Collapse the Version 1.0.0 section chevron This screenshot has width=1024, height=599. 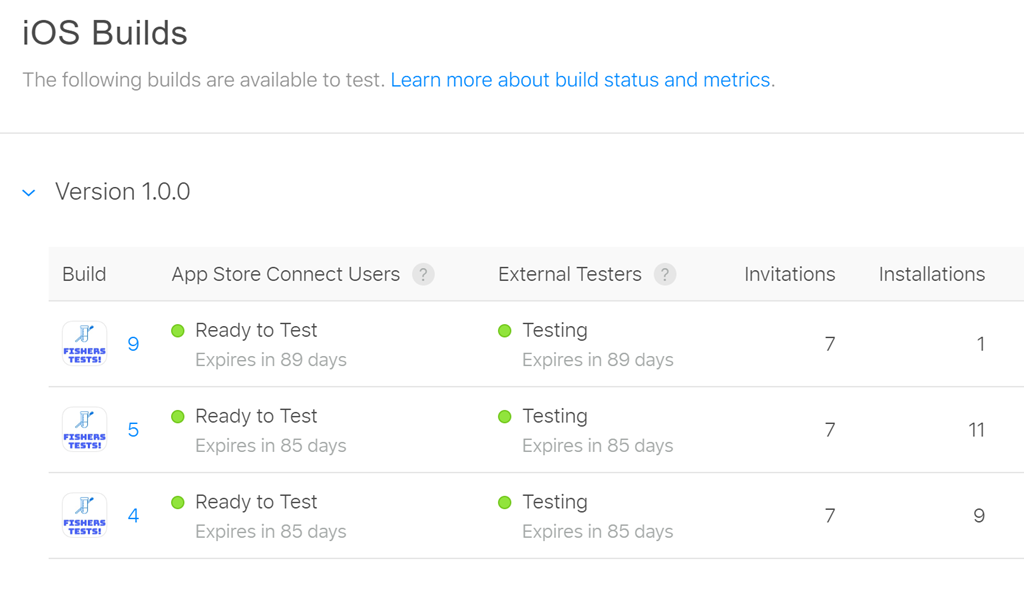[29, 192]
